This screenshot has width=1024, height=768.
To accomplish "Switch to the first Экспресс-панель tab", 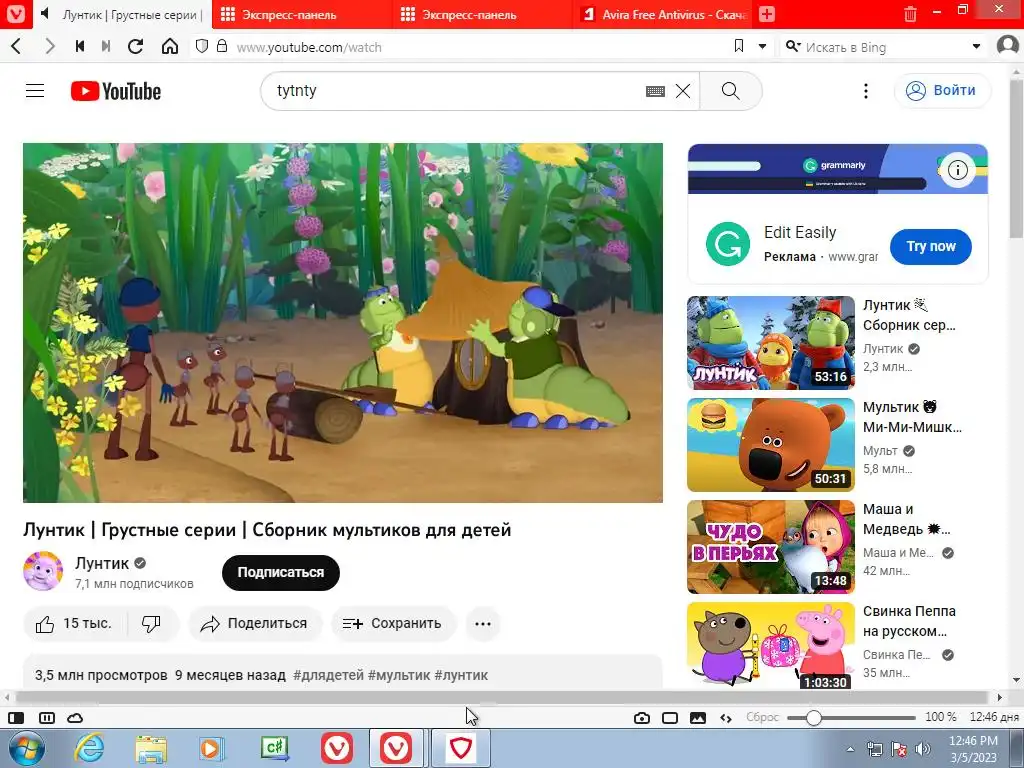I will (302, 14).
